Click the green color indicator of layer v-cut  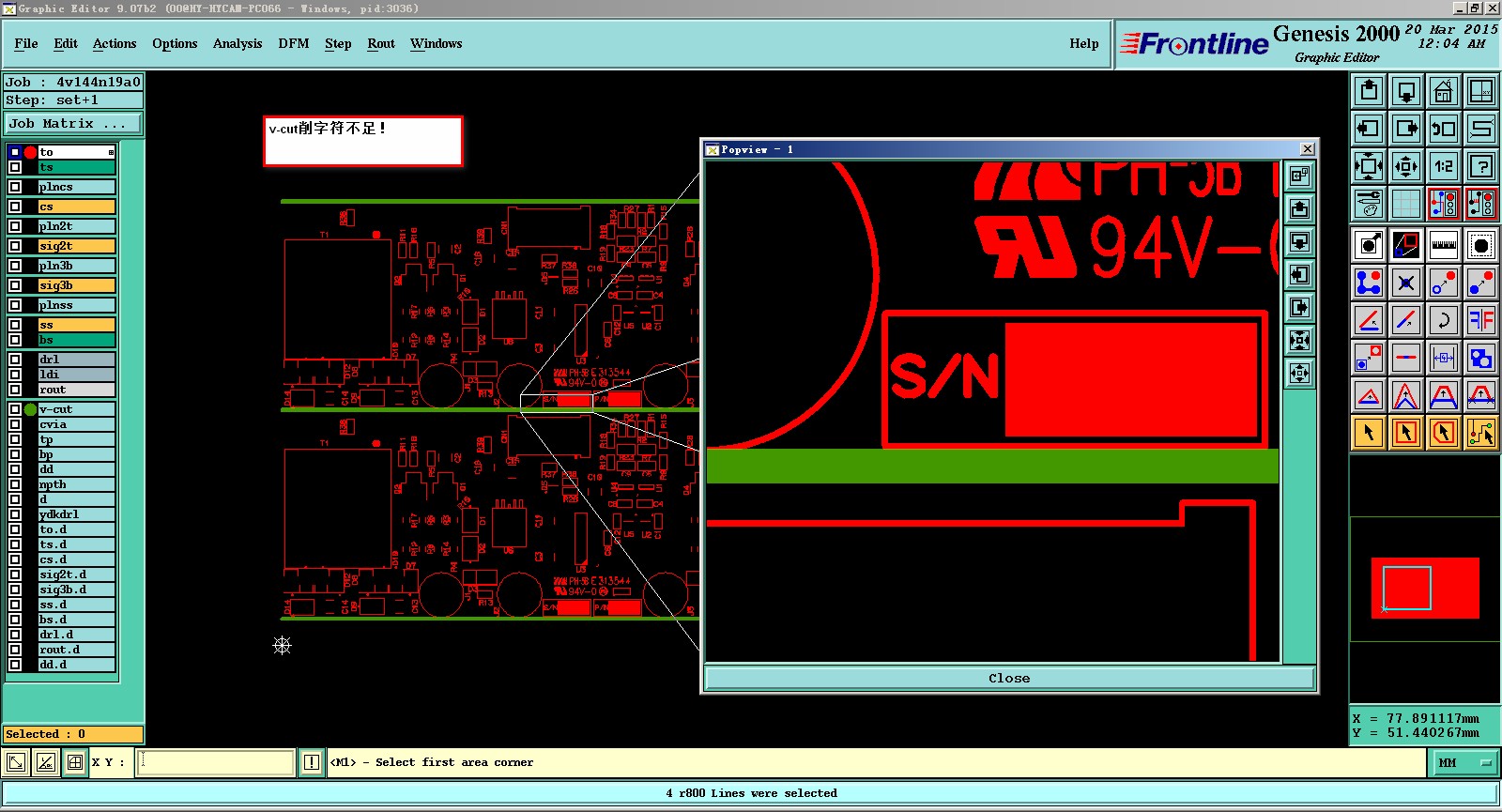[x=30, y=409]
